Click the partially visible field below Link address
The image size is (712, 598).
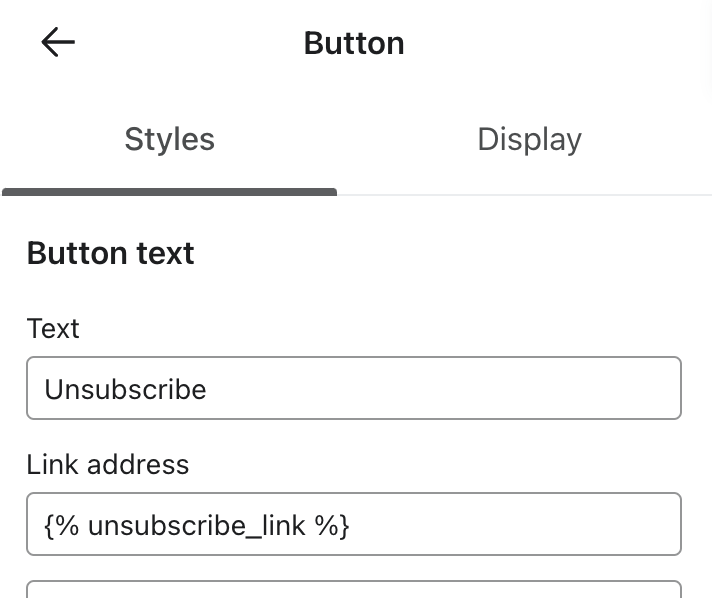pyautogui.click(x=353, y=589)
